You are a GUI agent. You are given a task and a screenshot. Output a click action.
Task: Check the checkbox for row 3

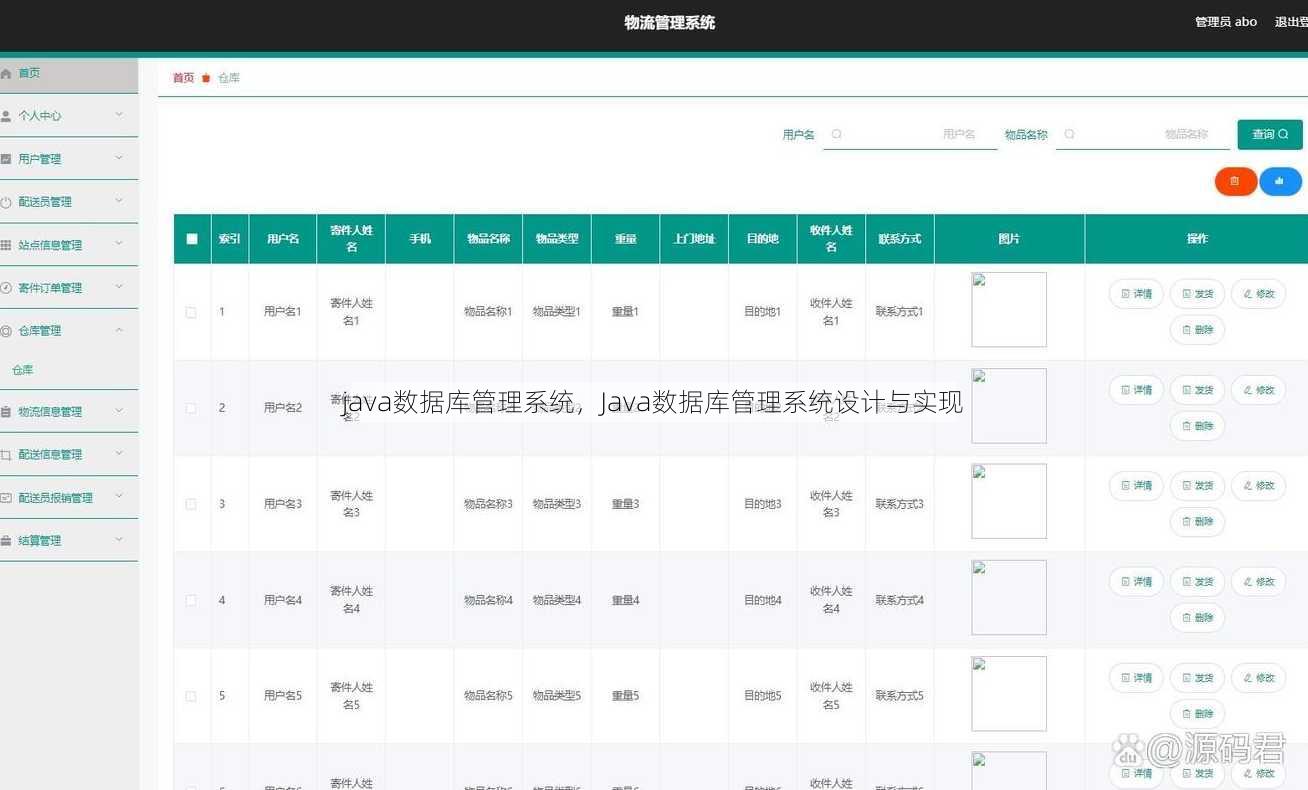coord(191,504)
